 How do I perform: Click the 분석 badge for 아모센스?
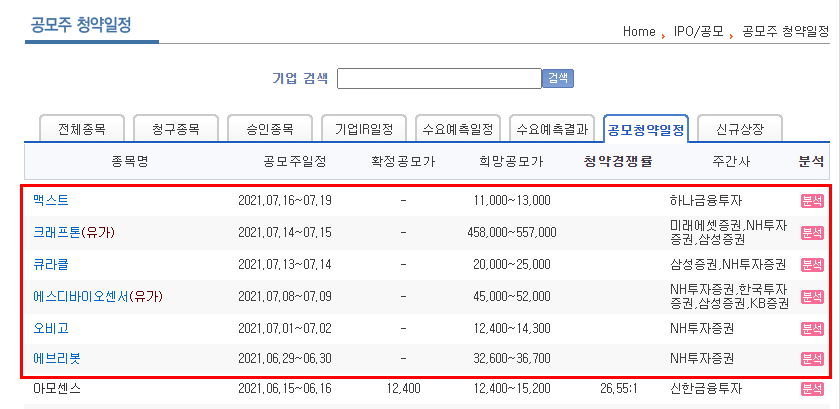pyautogui.click(x=812, y=389)
